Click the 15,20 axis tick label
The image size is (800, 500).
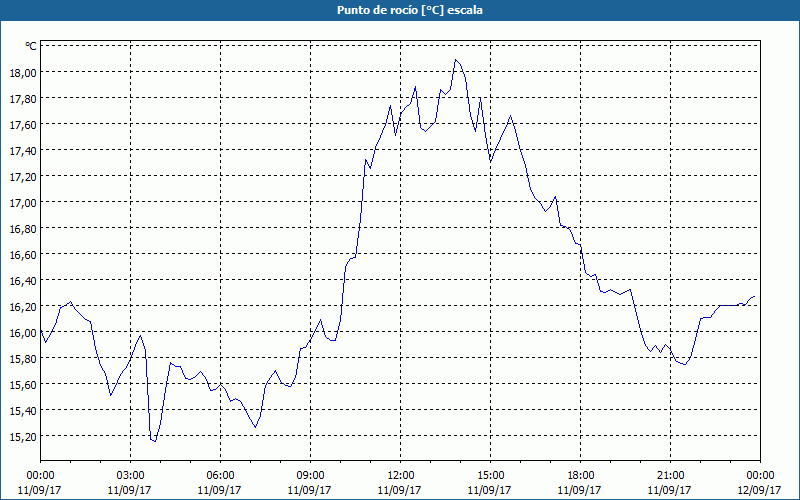point(23,437)
